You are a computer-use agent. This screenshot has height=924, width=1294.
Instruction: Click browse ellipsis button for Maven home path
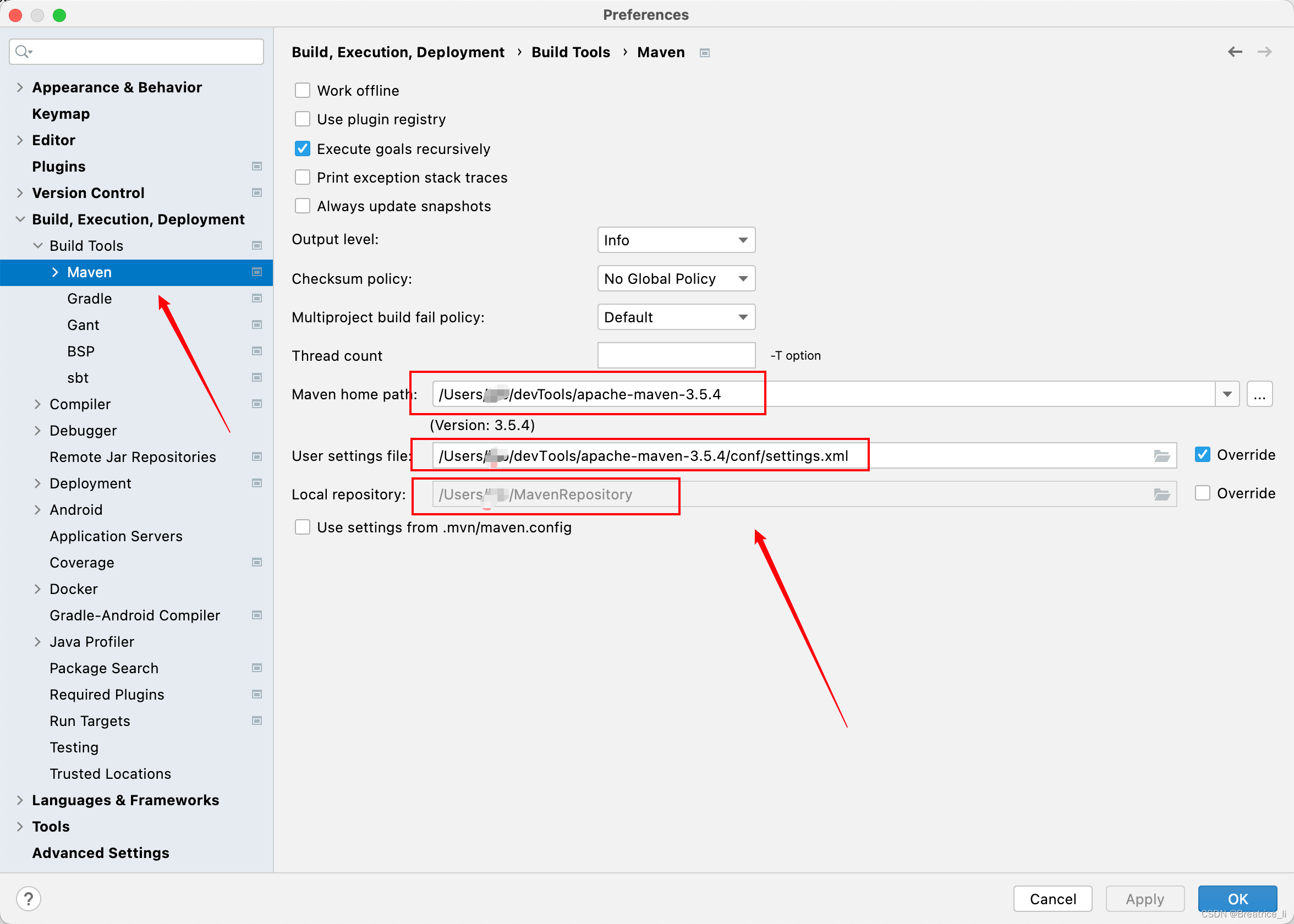click(1259, 394)
